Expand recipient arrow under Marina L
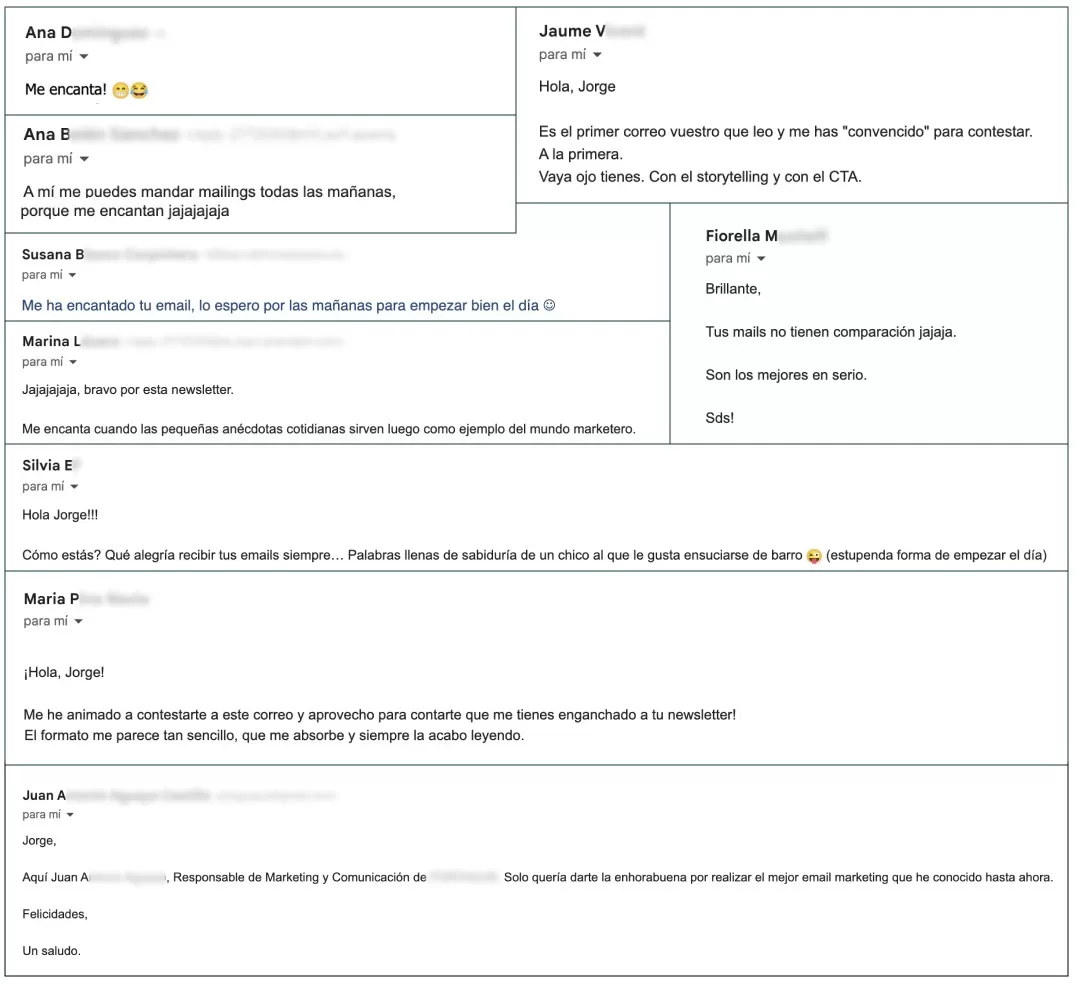 tap(73, 362)
